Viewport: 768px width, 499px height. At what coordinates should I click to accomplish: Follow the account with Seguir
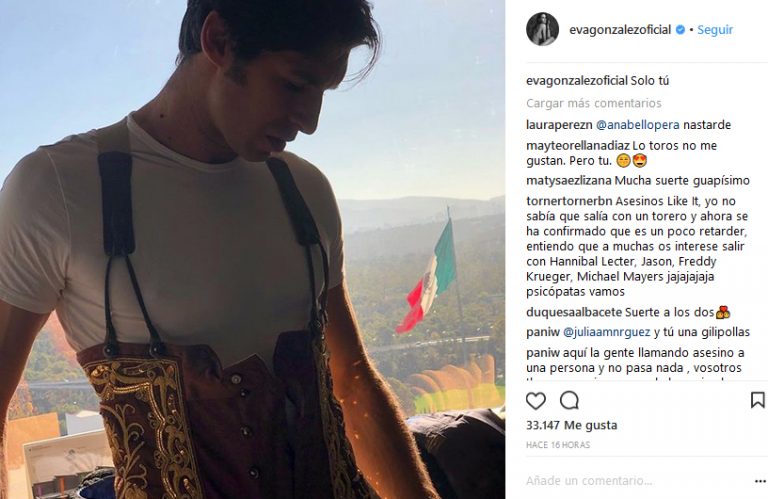pyautogui.click(x=715, y=30)
